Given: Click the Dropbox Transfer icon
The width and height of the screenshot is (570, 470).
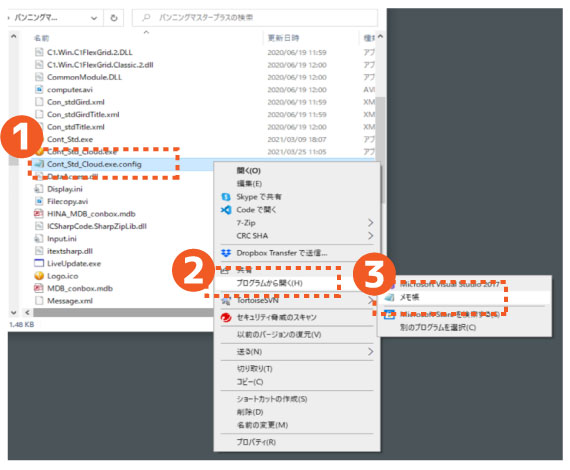Looking at the screenshot, I should [226, 253].
